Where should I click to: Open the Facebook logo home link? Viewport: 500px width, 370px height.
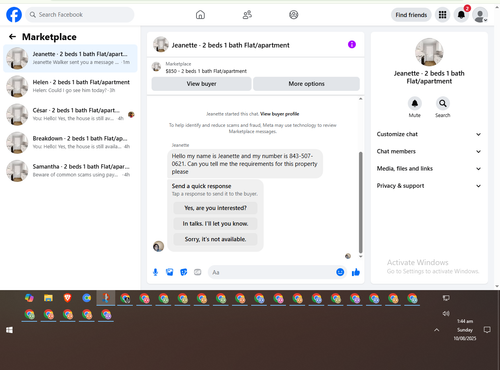pos(14,15)
